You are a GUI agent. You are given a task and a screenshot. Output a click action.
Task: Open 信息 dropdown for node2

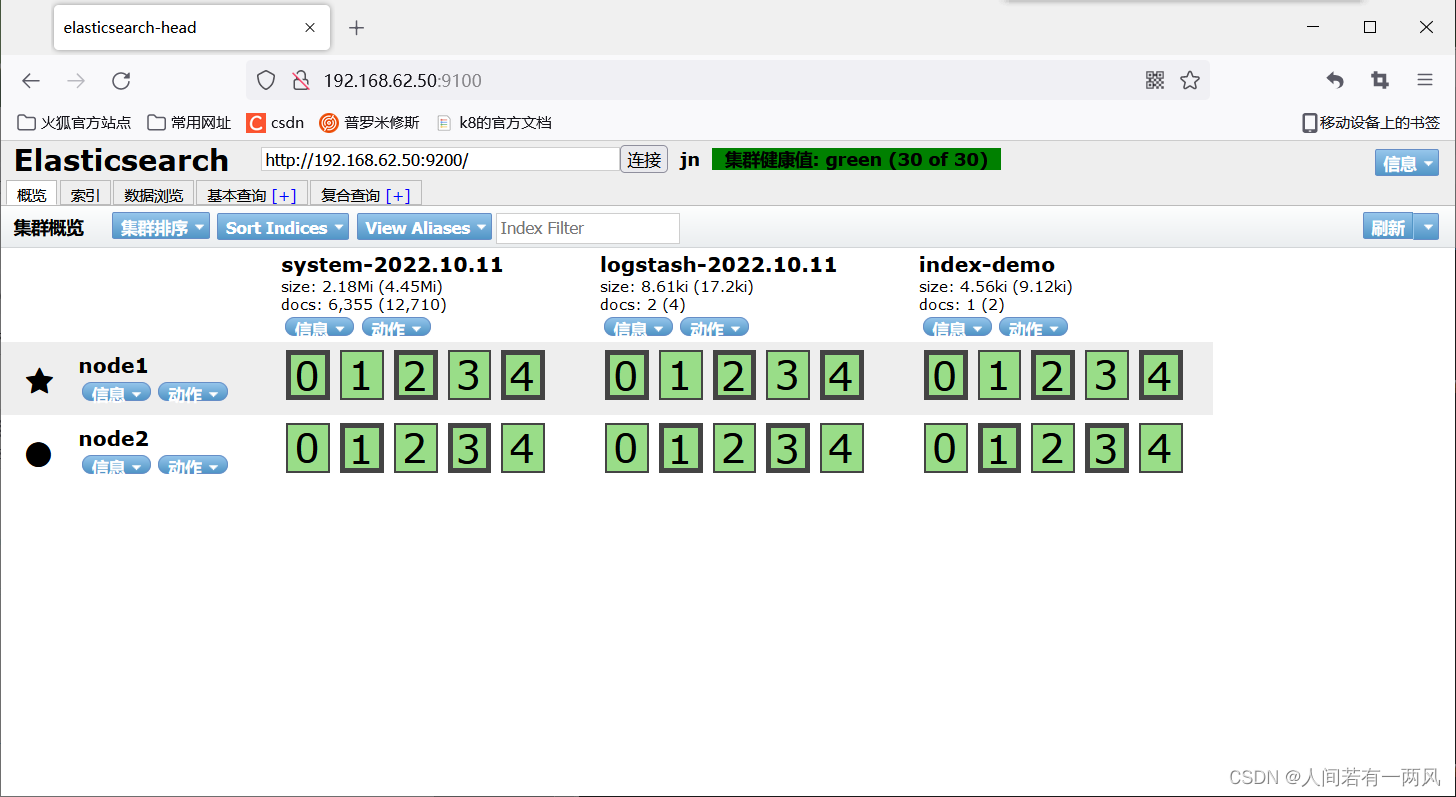click(116, 466)
